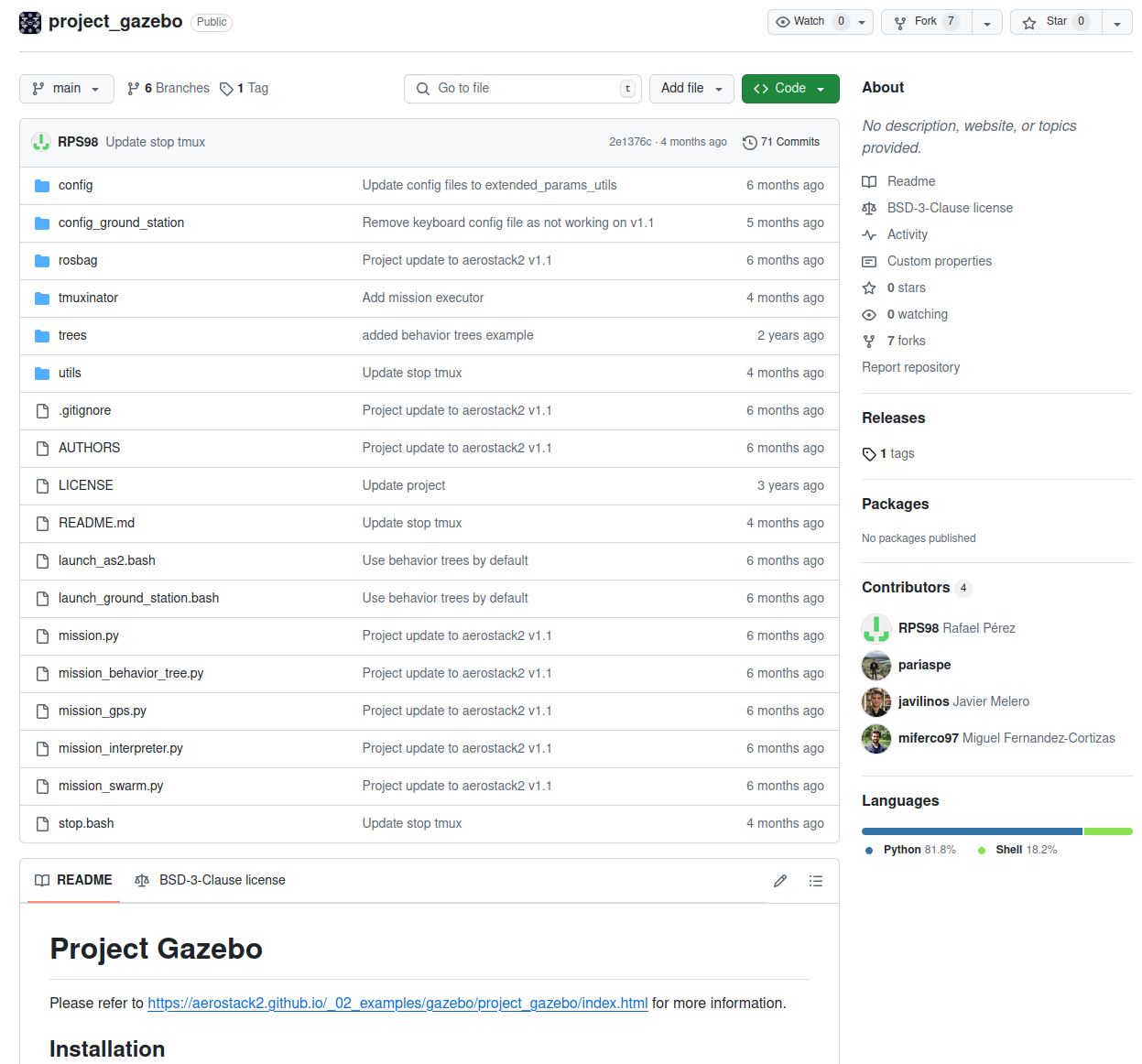Image resolution: width=1142 pixels, height=1064 pixels.
Task: Switch to the BSD-3-Clause license tab
Action: coord(211,881)
